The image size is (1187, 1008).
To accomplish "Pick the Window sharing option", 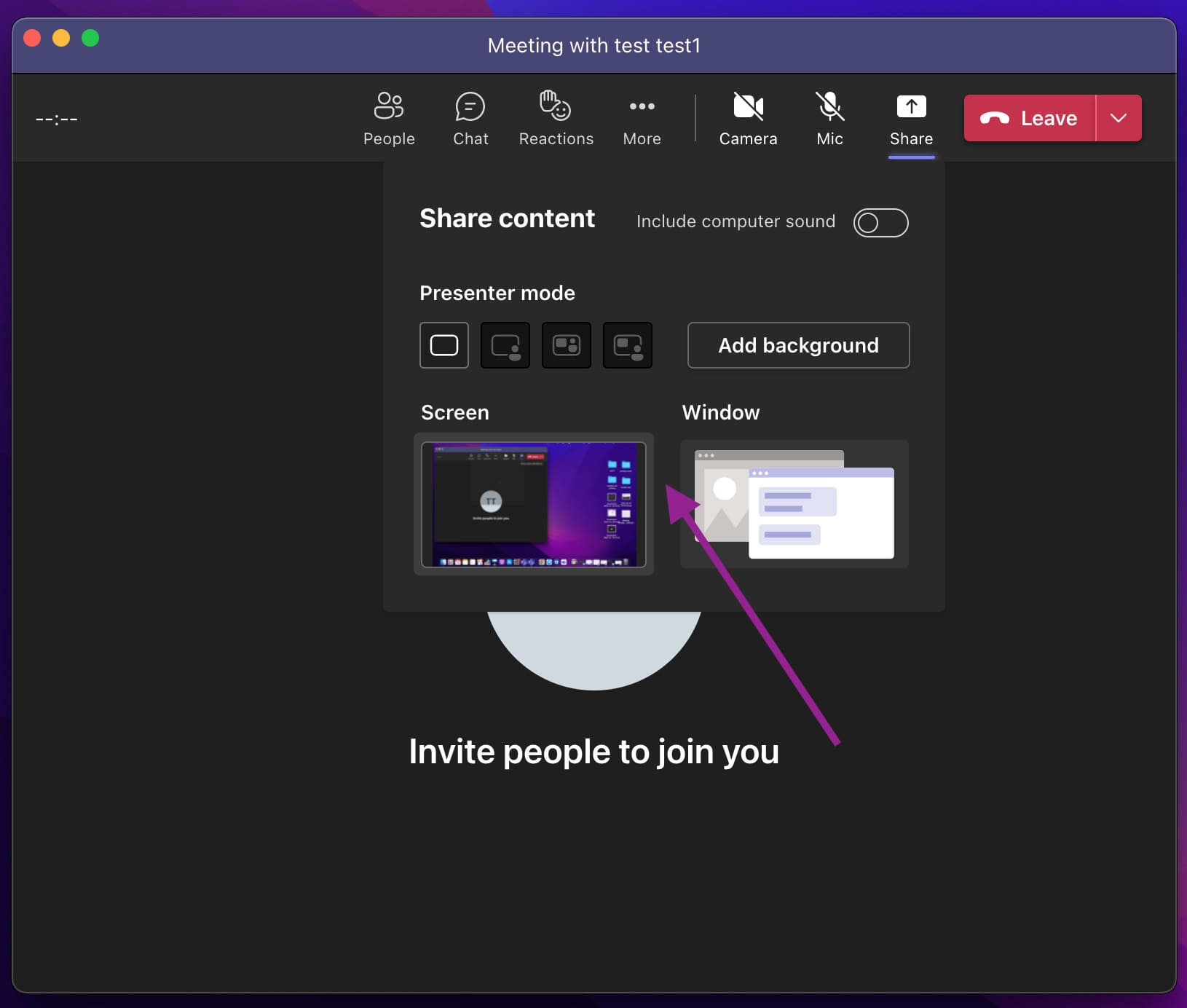I will click(794, 504).
